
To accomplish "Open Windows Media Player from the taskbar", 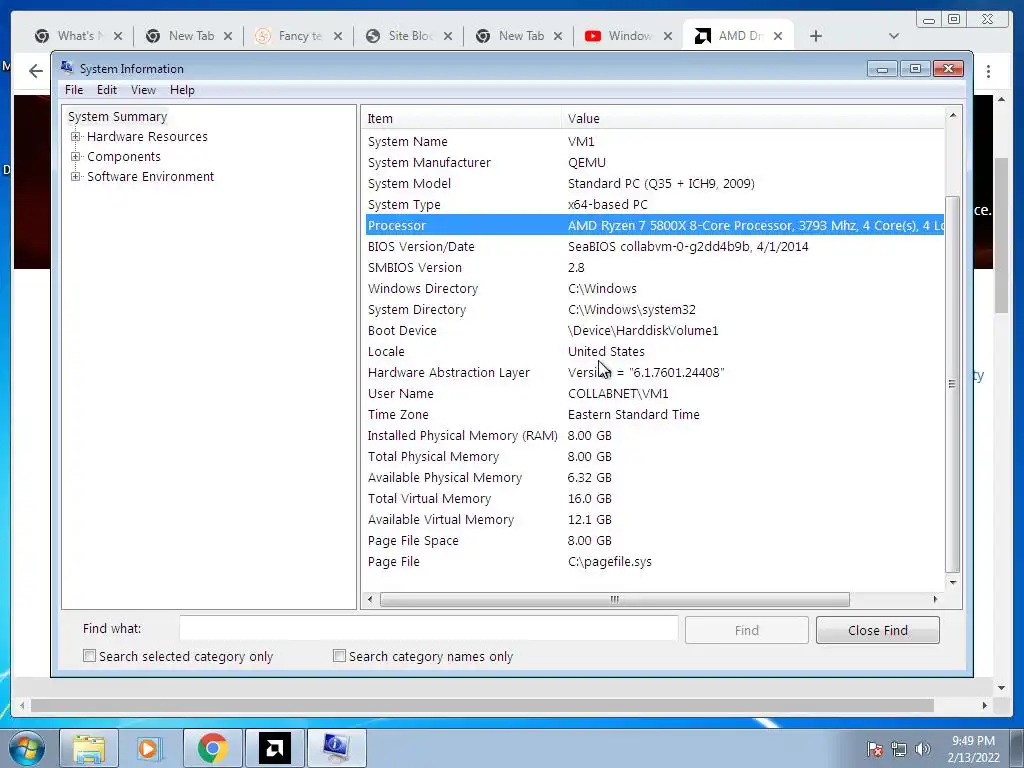I will (x=148, y=748).
